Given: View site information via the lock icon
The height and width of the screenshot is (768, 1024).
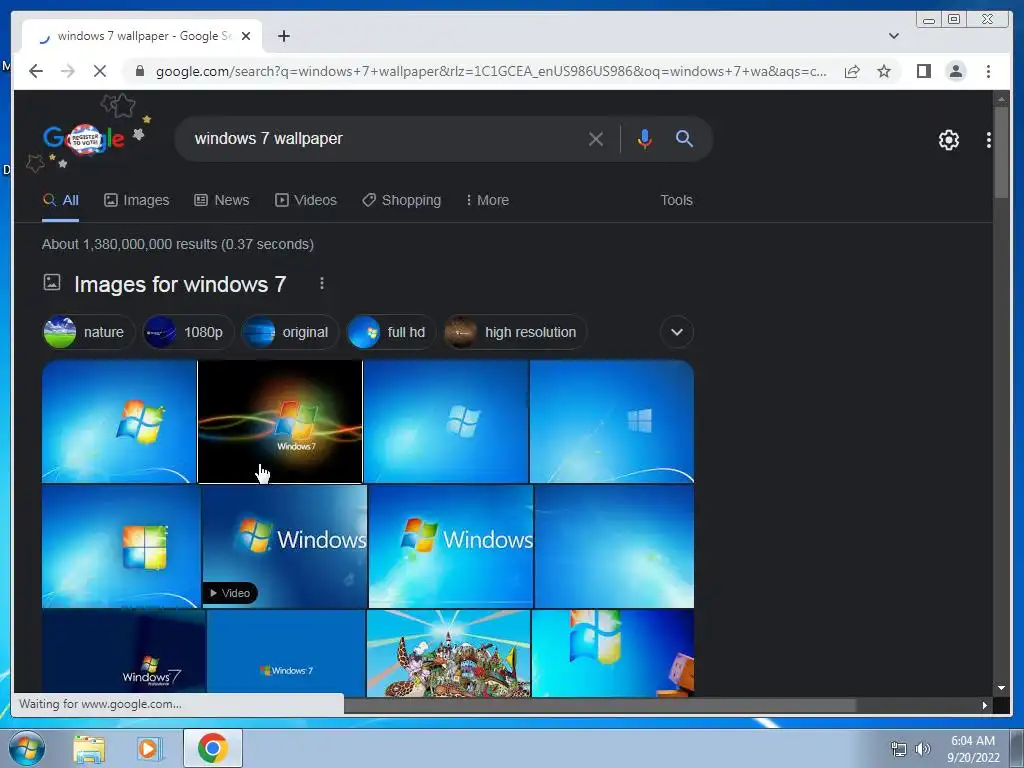Looking at the screenshot, I should (139, 71).
